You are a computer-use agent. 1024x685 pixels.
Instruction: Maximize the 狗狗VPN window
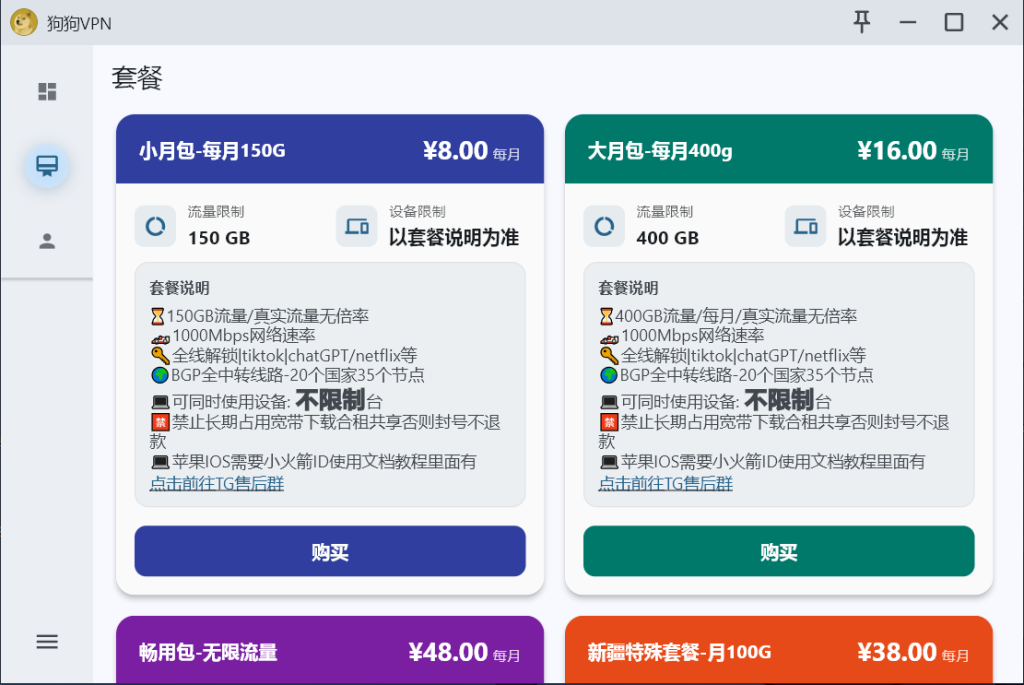(x=954, y=22)
